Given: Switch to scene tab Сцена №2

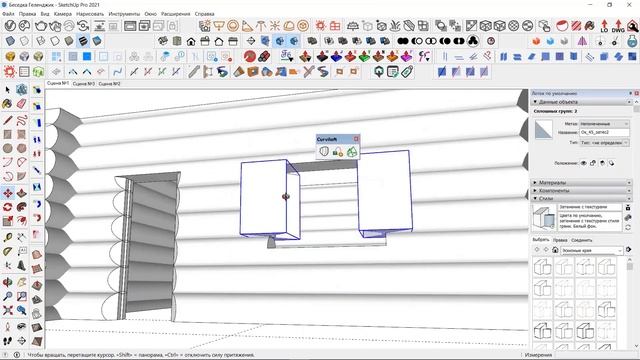Looking at the screenshot, I should (x=109, y=84).
